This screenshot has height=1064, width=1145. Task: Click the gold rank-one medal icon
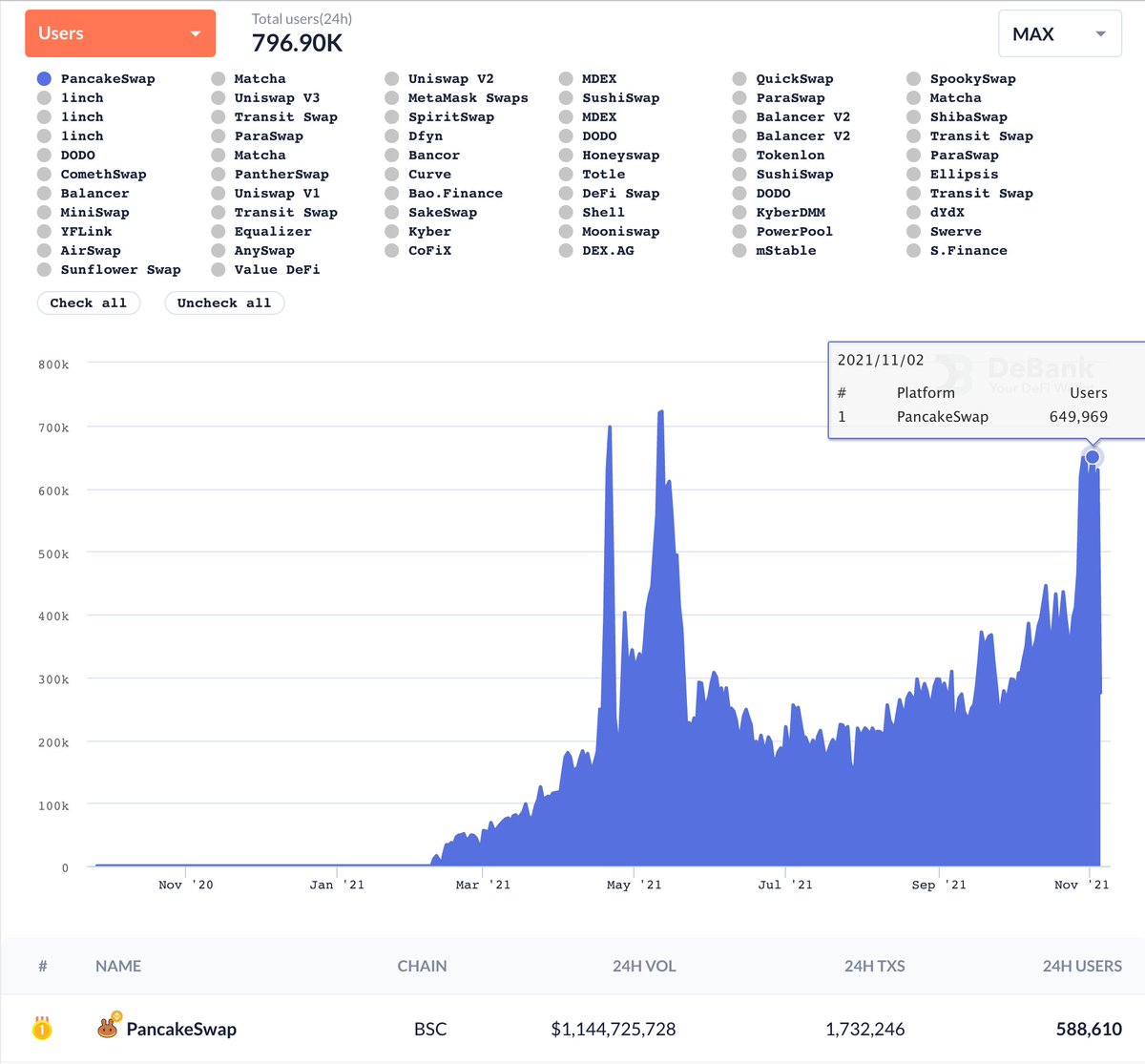point(42,1029)
